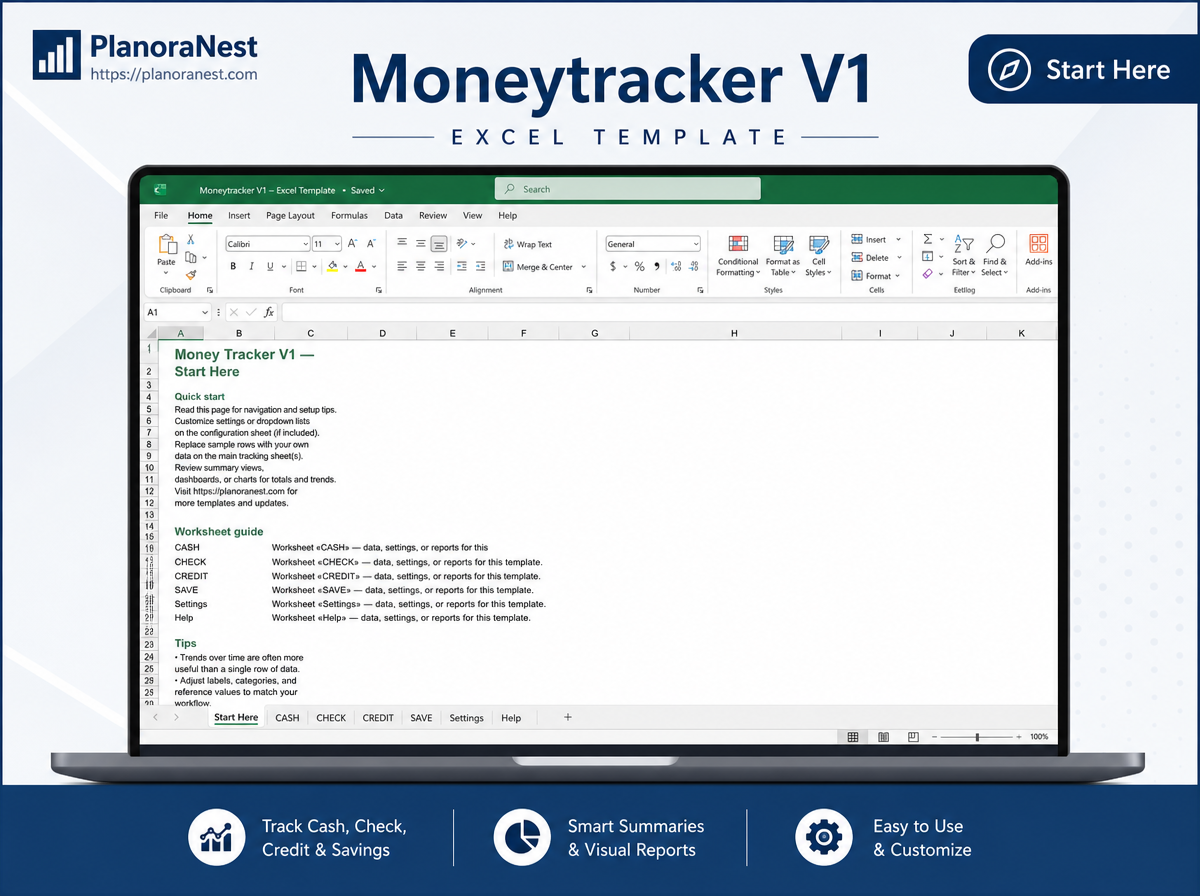Image resolution: width=1200 pixels, height=896 pixels.
Task: Add a new sheet with plus button
Action: (568, 717)
